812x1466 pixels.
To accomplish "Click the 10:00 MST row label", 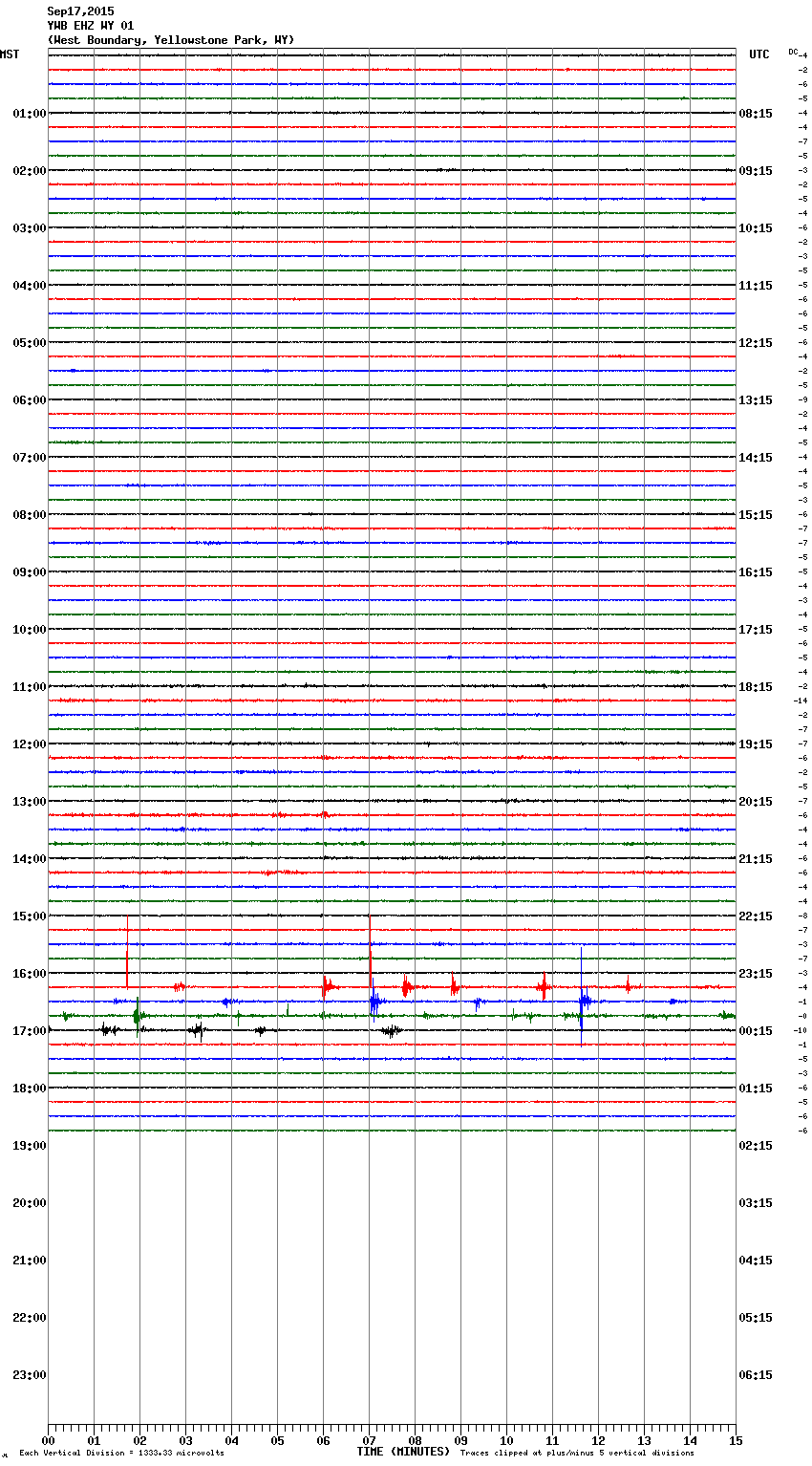I will click(x=30, y=630).
